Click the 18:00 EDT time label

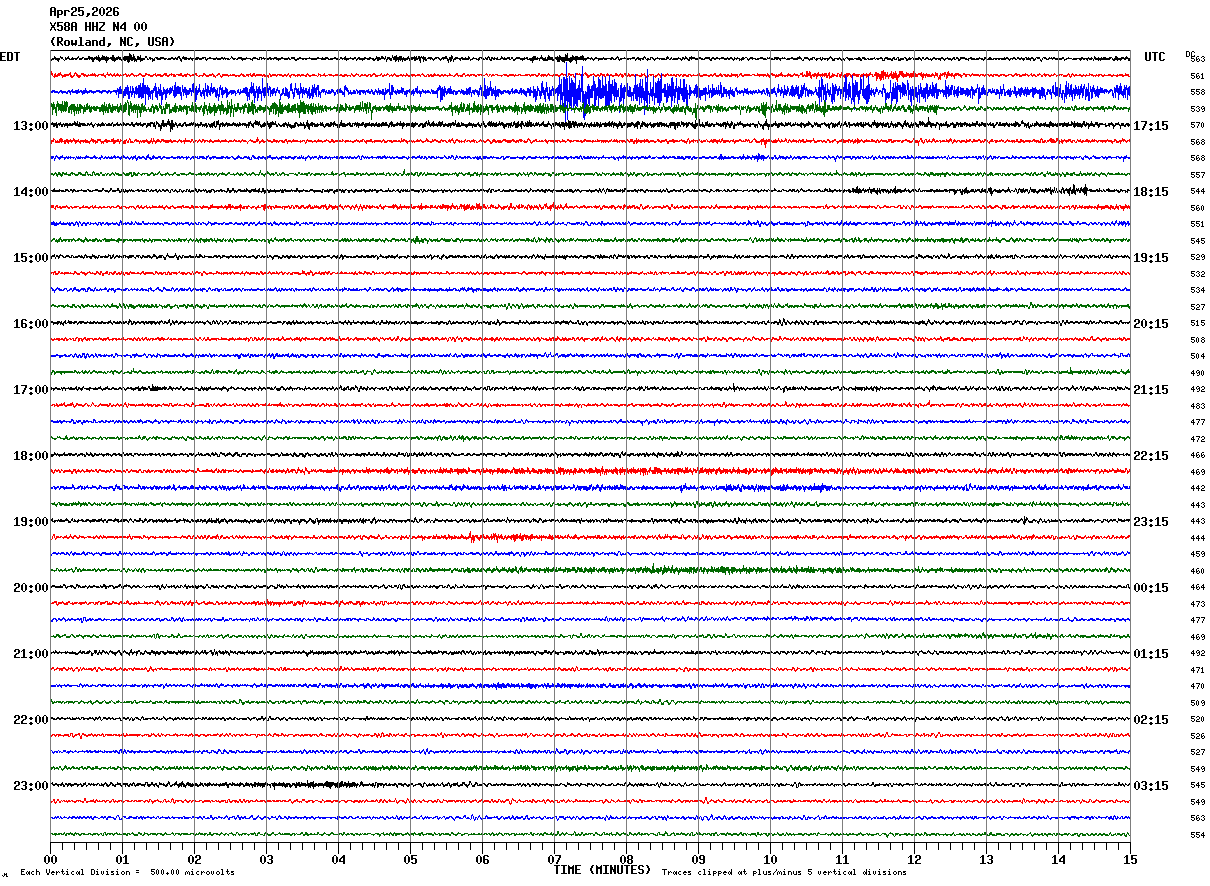click(x=30, y=456)
